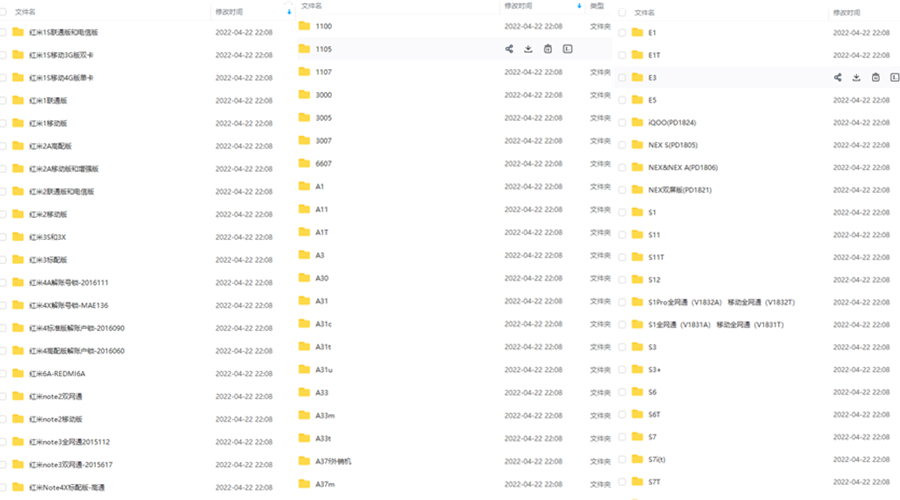Click the folder icon beside 红米4X解账号锁-MAE136
This screenshot has height=500, width=900.
pyautogui.click(x=18, y=305)
